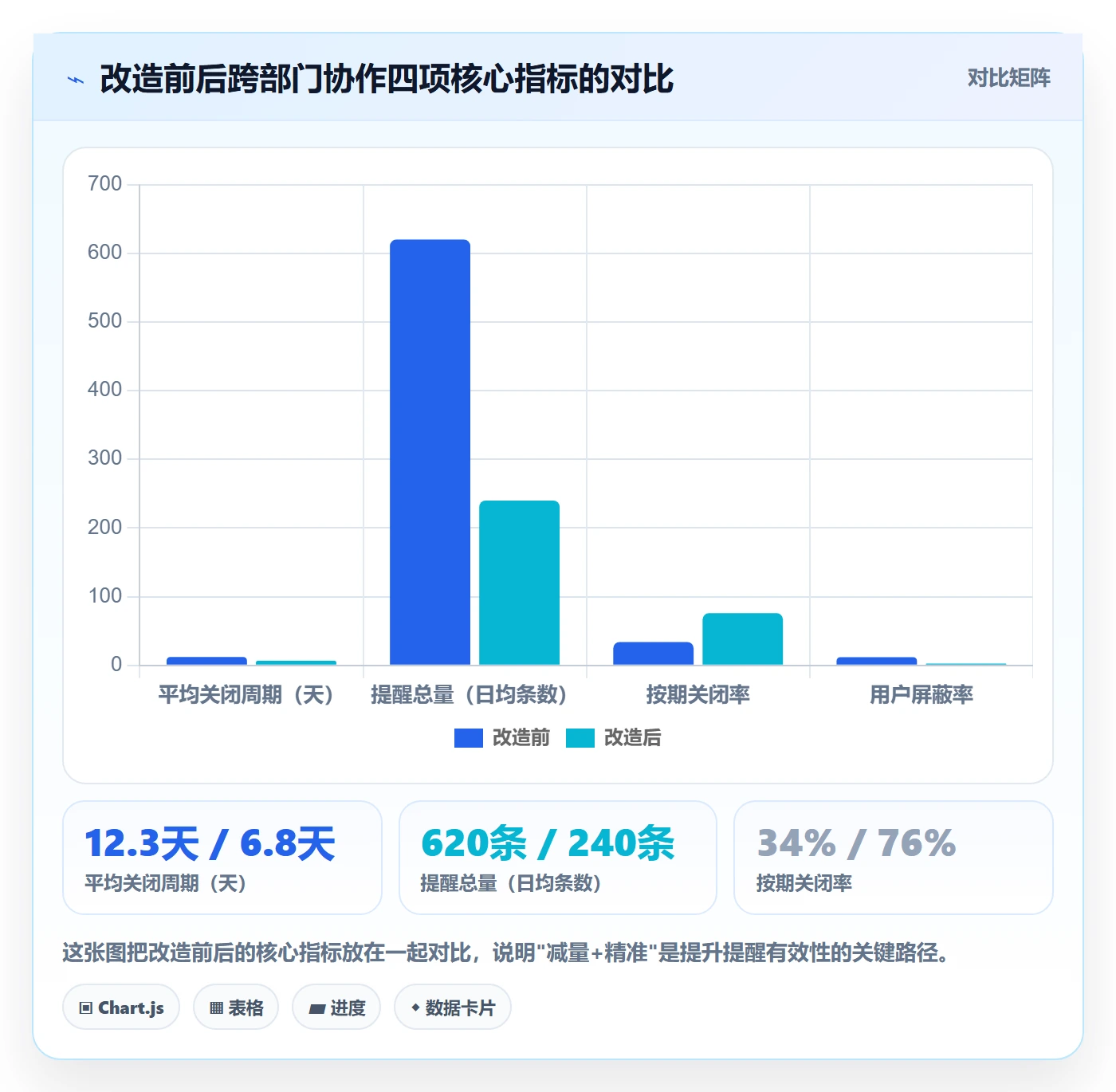Toggle the 改造前 legend color swatch
Viewport: 1116px width, 1092px height.
pyautogui.click(x=469, y=738)
